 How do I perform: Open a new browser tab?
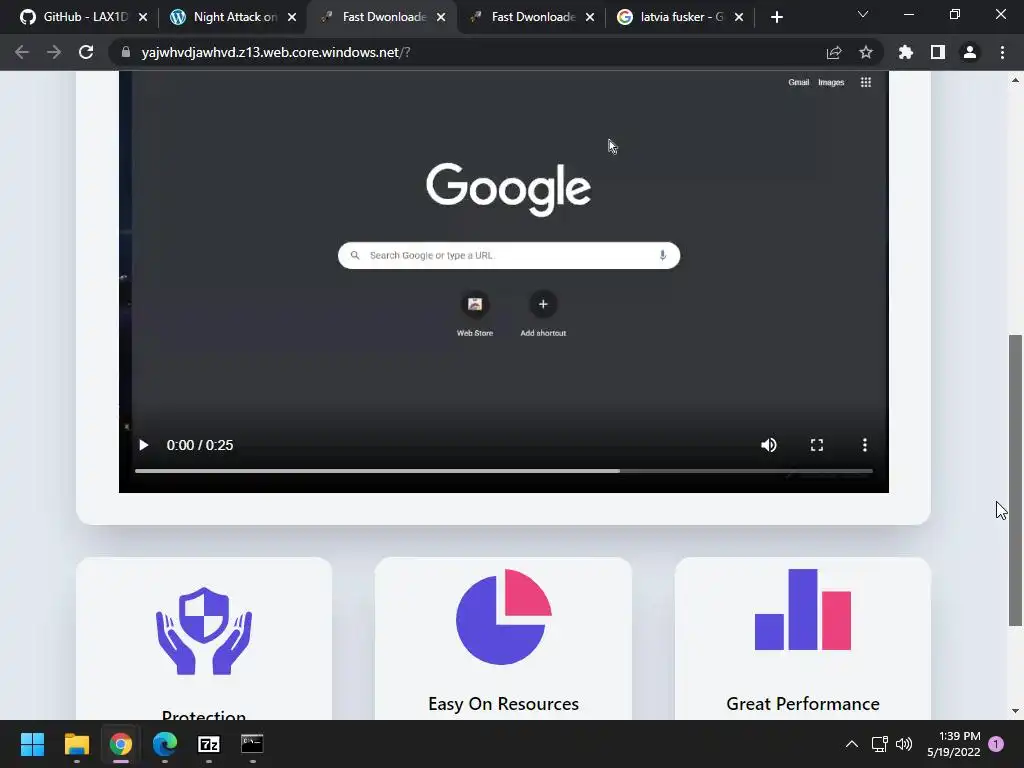776,17
